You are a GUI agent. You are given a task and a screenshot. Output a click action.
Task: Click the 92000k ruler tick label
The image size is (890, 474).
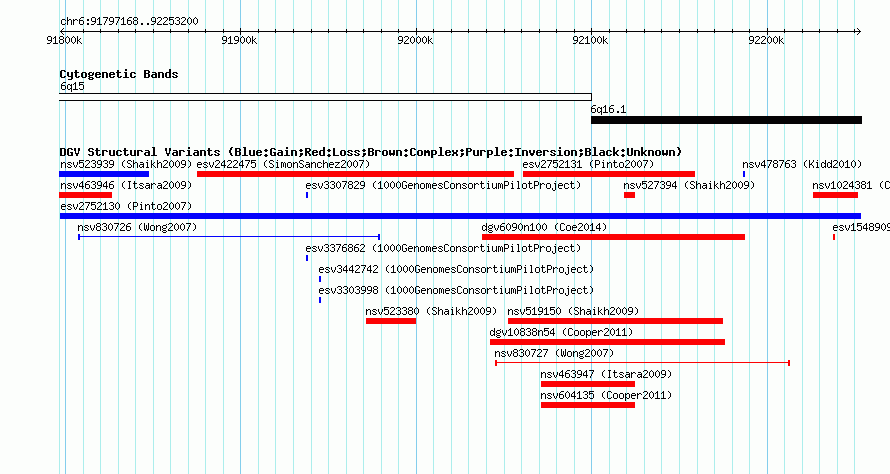pos(415,40)
